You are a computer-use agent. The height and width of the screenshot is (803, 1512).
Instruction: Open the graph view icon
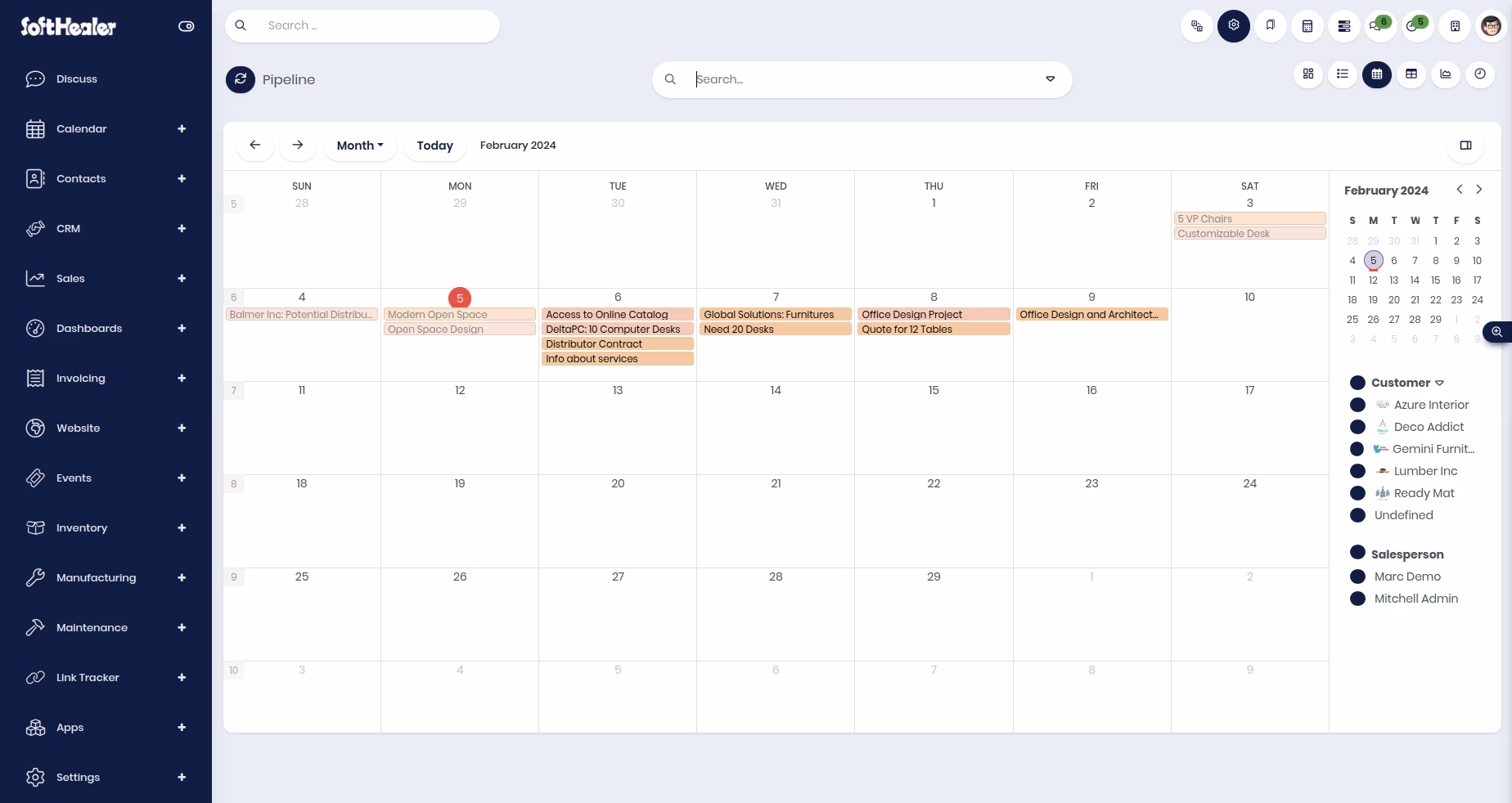click(x=1446, y=74)
